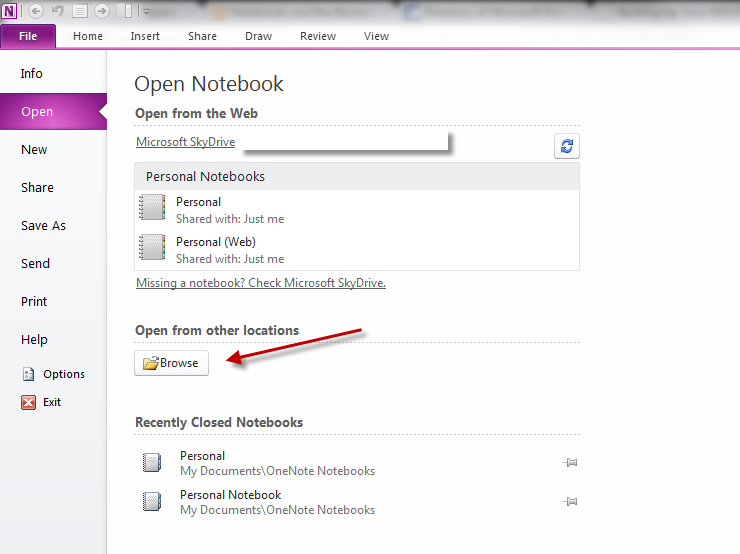Open the Personal (Web) notebook
The image size is (740, 554).
215,242
